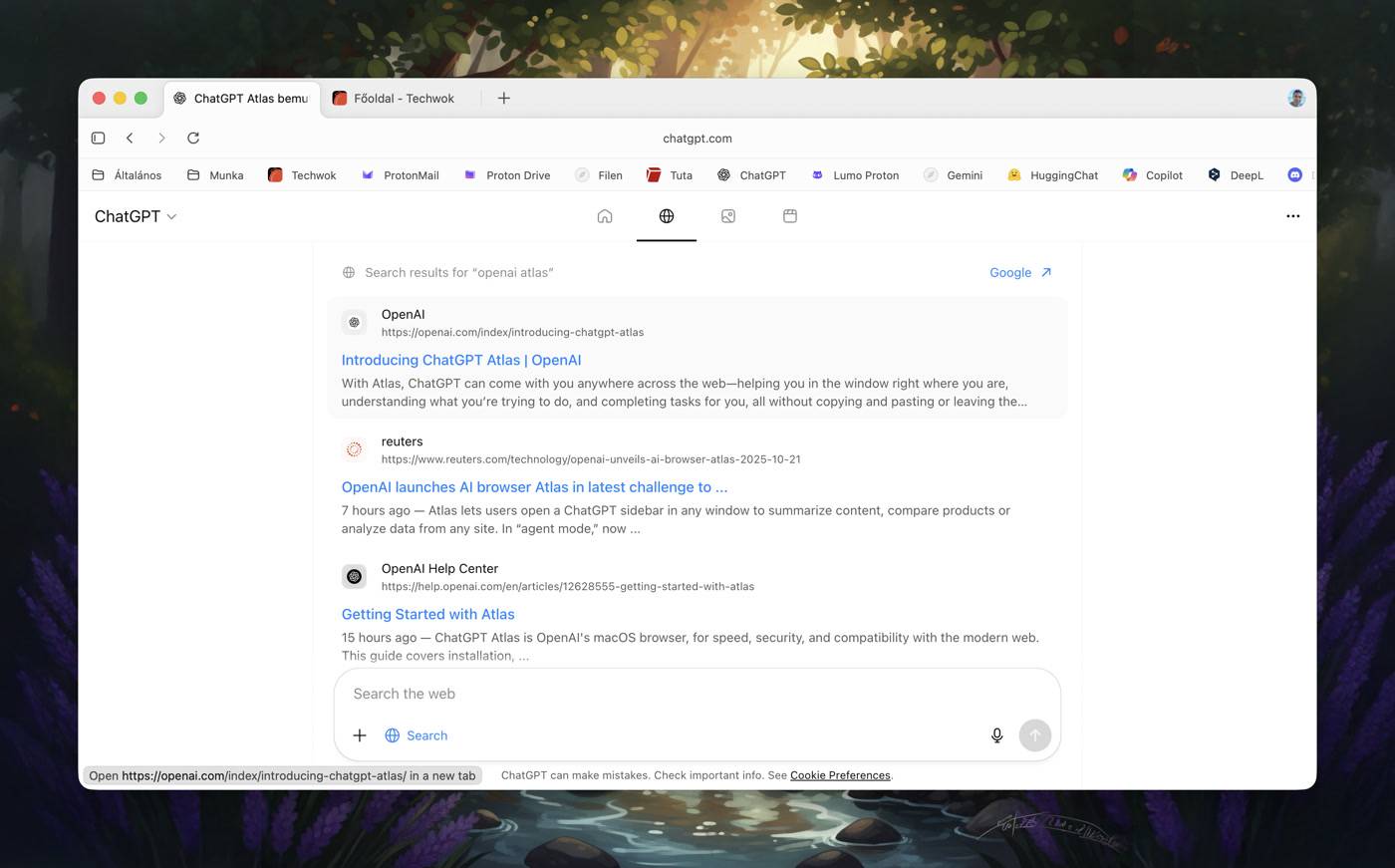Open the Discord bookmark icon
Viewport: 1395px width, 868px height.
click(1295, 175)
